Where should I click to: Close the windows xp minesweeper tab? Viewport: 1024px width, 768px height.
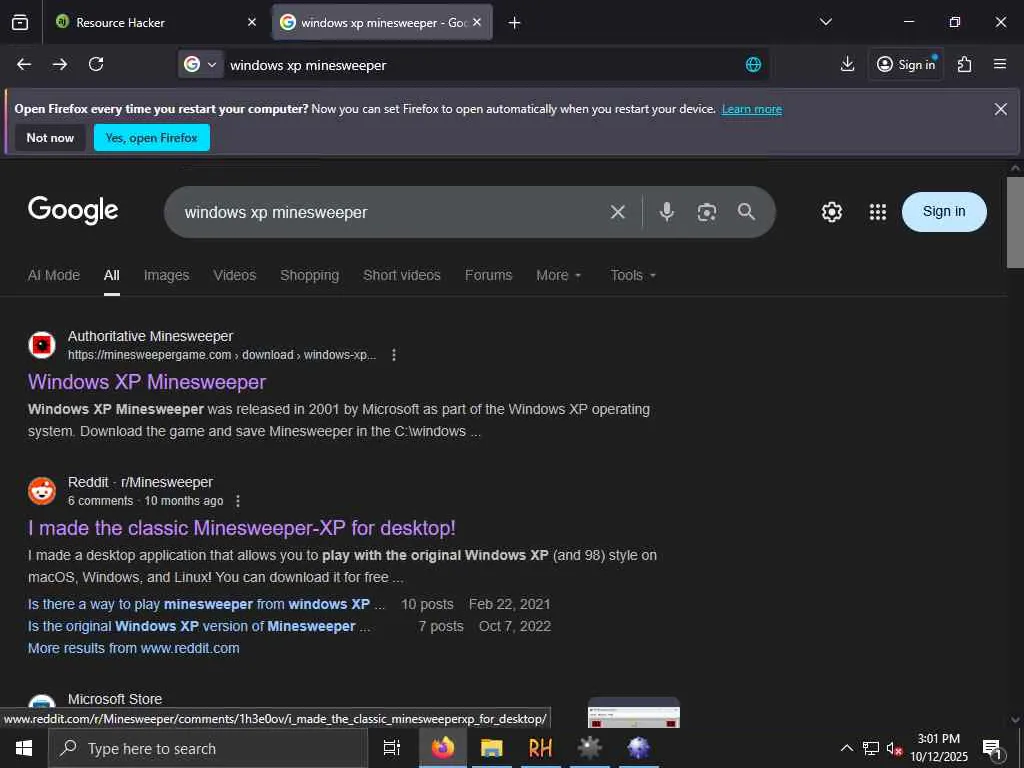pyautogui.click(x=477, y=22)
